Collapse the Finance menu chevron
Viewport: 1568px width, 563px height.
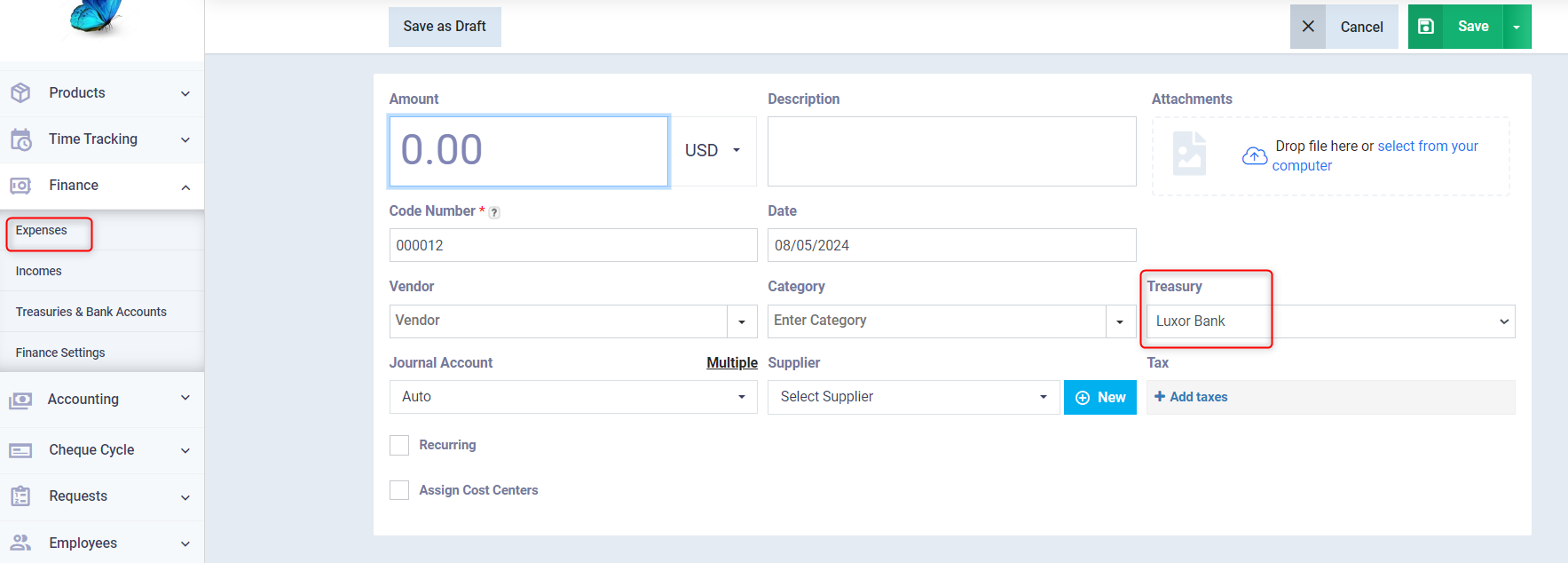[185, 186]
